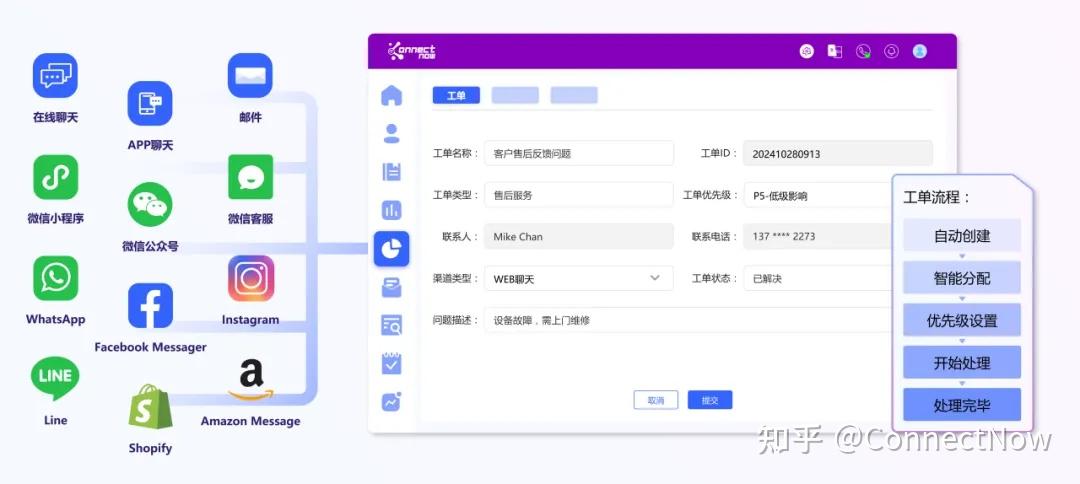The image size is (1080, 484).
Task: Click the 开始处理 workflow step
Action: (x=962, y=363)
